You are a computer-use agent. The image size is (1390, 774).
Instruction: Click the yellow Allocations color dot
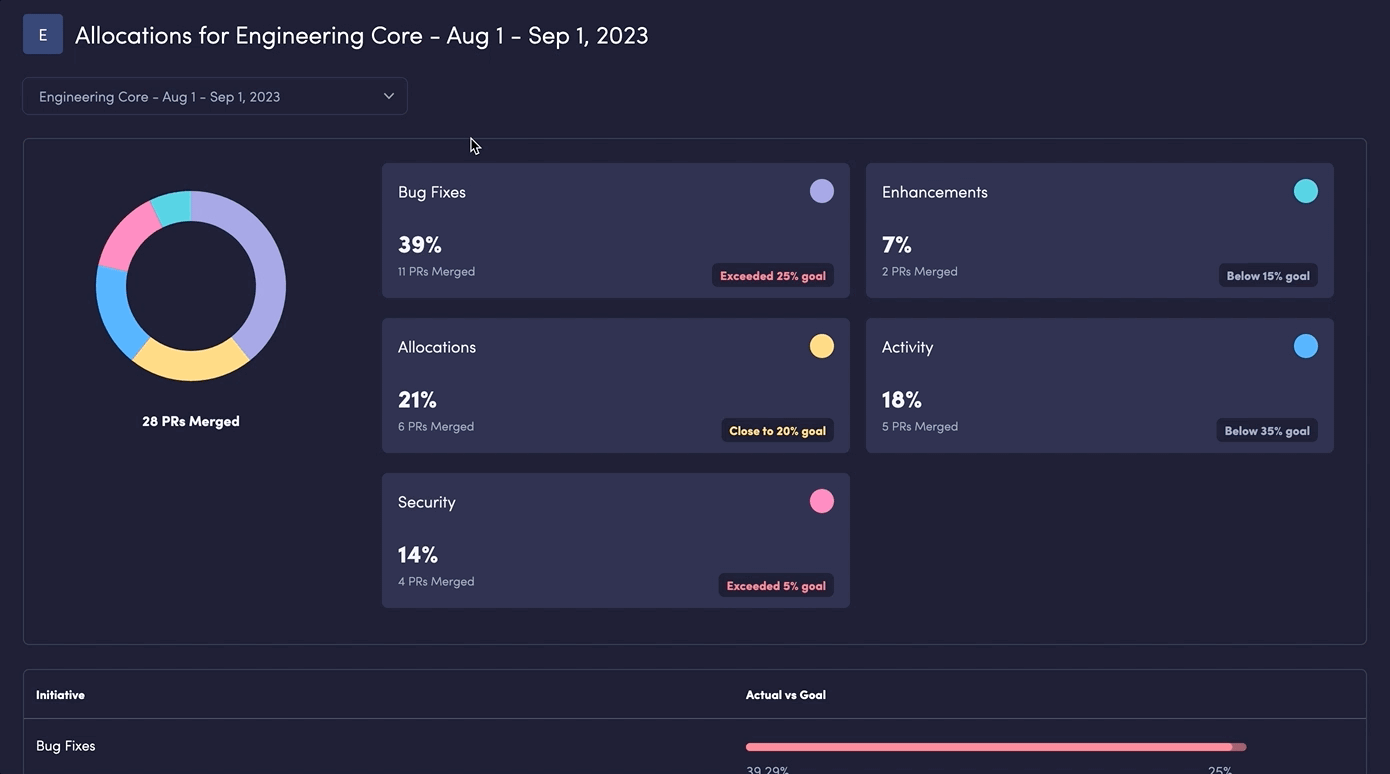click(x=821, y=346)
